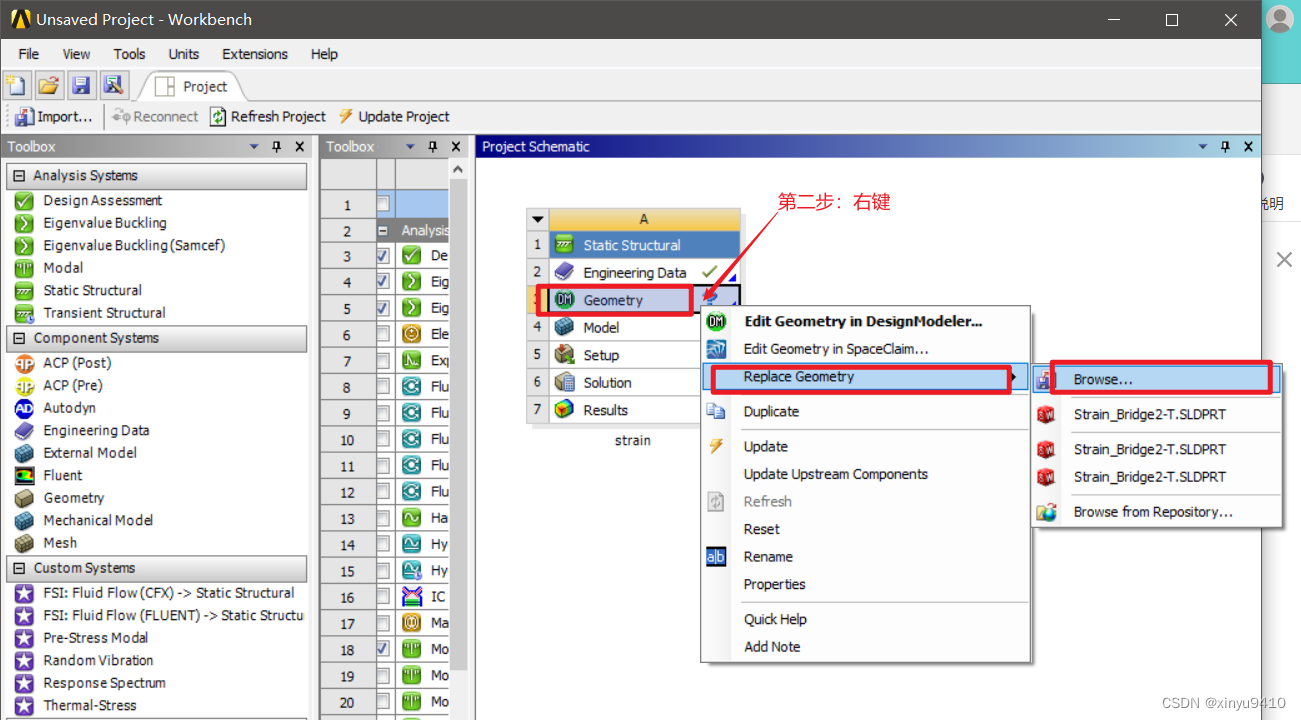
Task: Close the left Toolbox panel
Action: click(299, 147)
